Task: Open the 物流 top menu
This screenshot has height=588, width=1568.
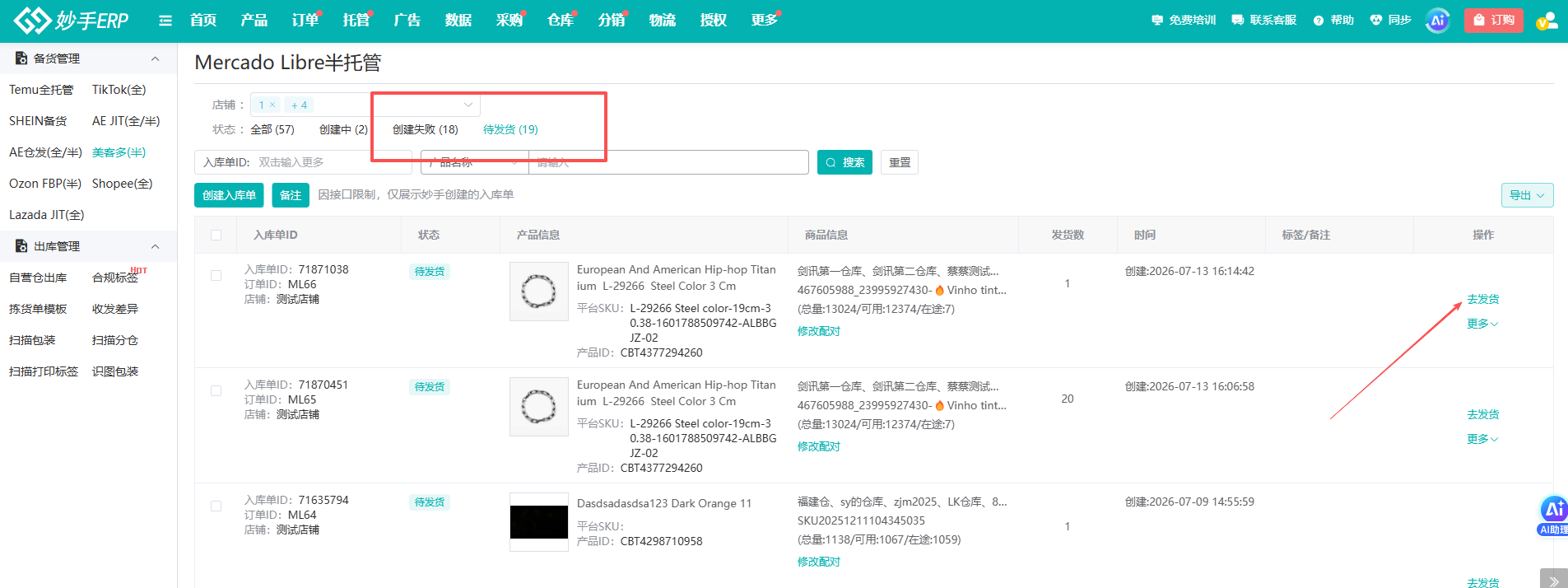Action: coord(663,20)
